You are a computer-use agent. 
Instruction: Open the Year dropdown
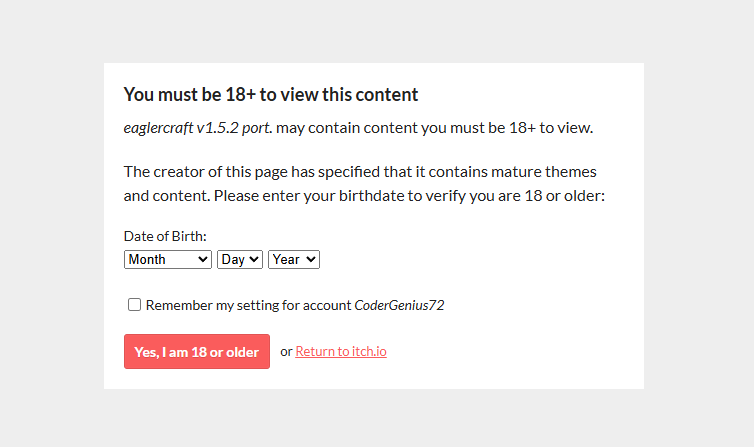pos(293,259)
